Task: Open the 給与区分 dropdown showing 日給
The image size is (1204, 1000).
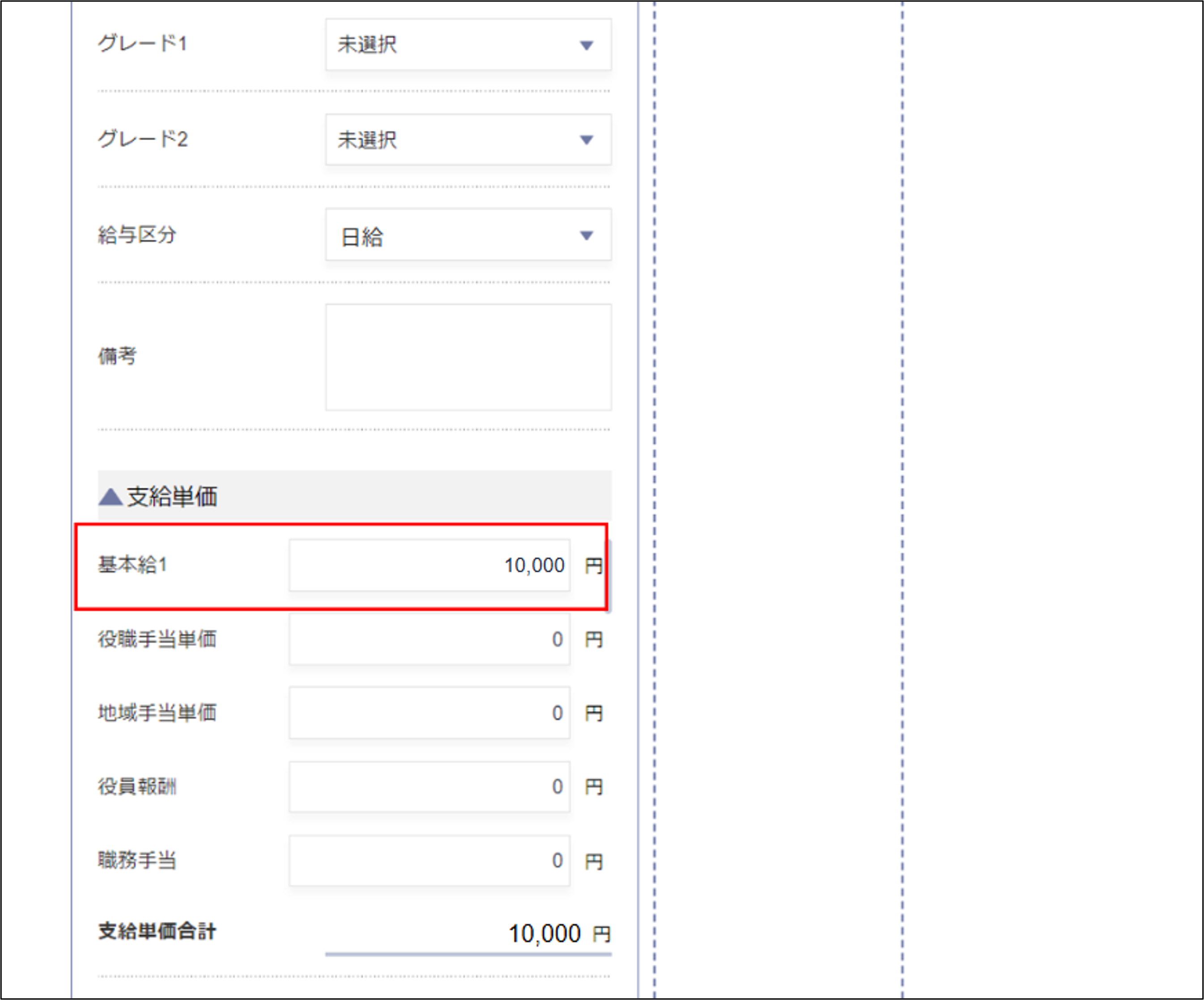Action: 468,235
